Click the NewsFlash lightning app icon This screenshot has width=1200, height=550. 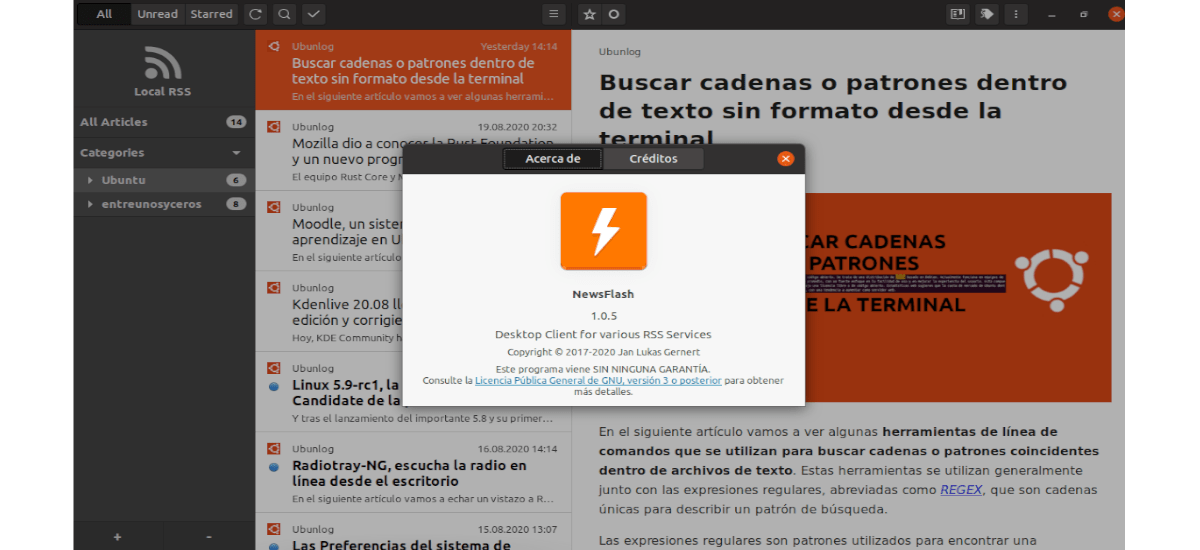[603, 231]
